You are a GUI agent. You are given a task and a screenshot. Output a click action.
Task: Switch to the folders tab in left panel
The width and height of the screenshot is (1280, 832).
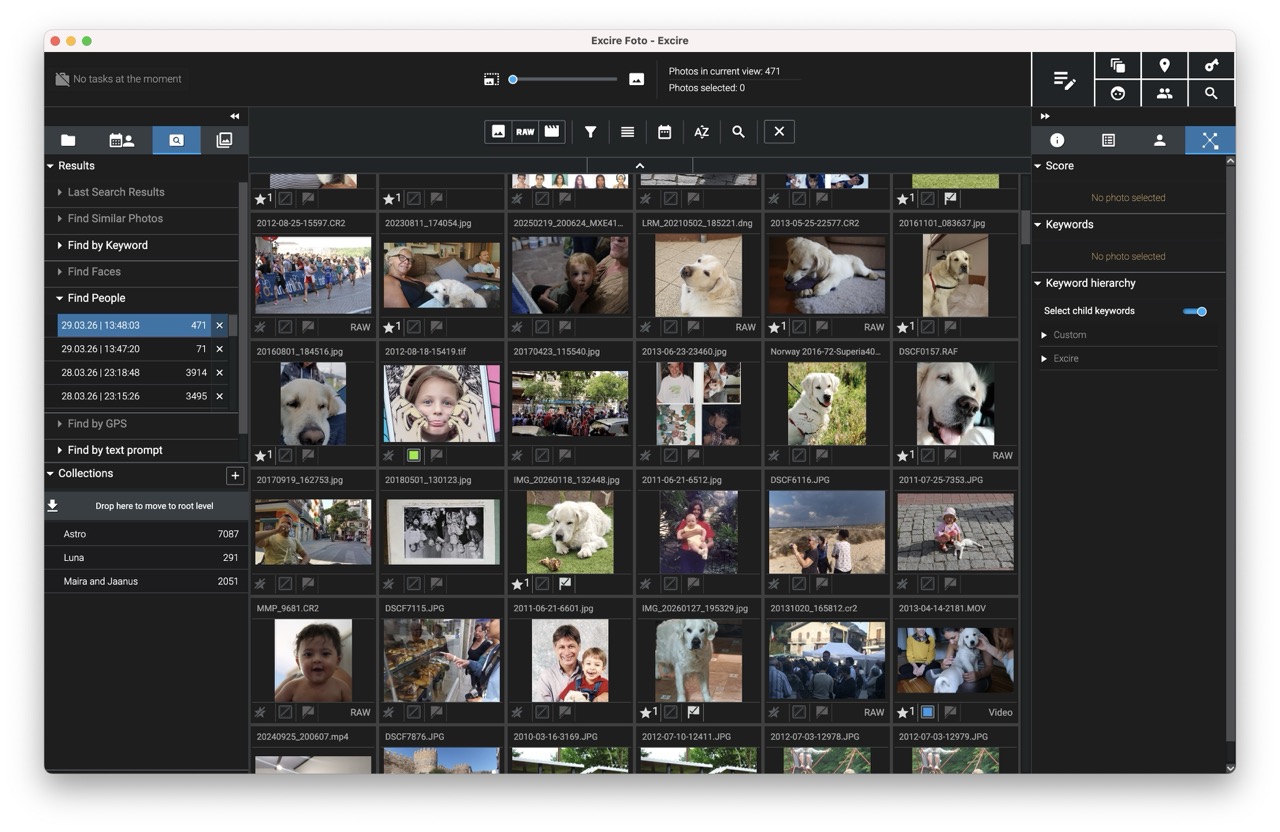pyautogui.click(x=68, y=140)
